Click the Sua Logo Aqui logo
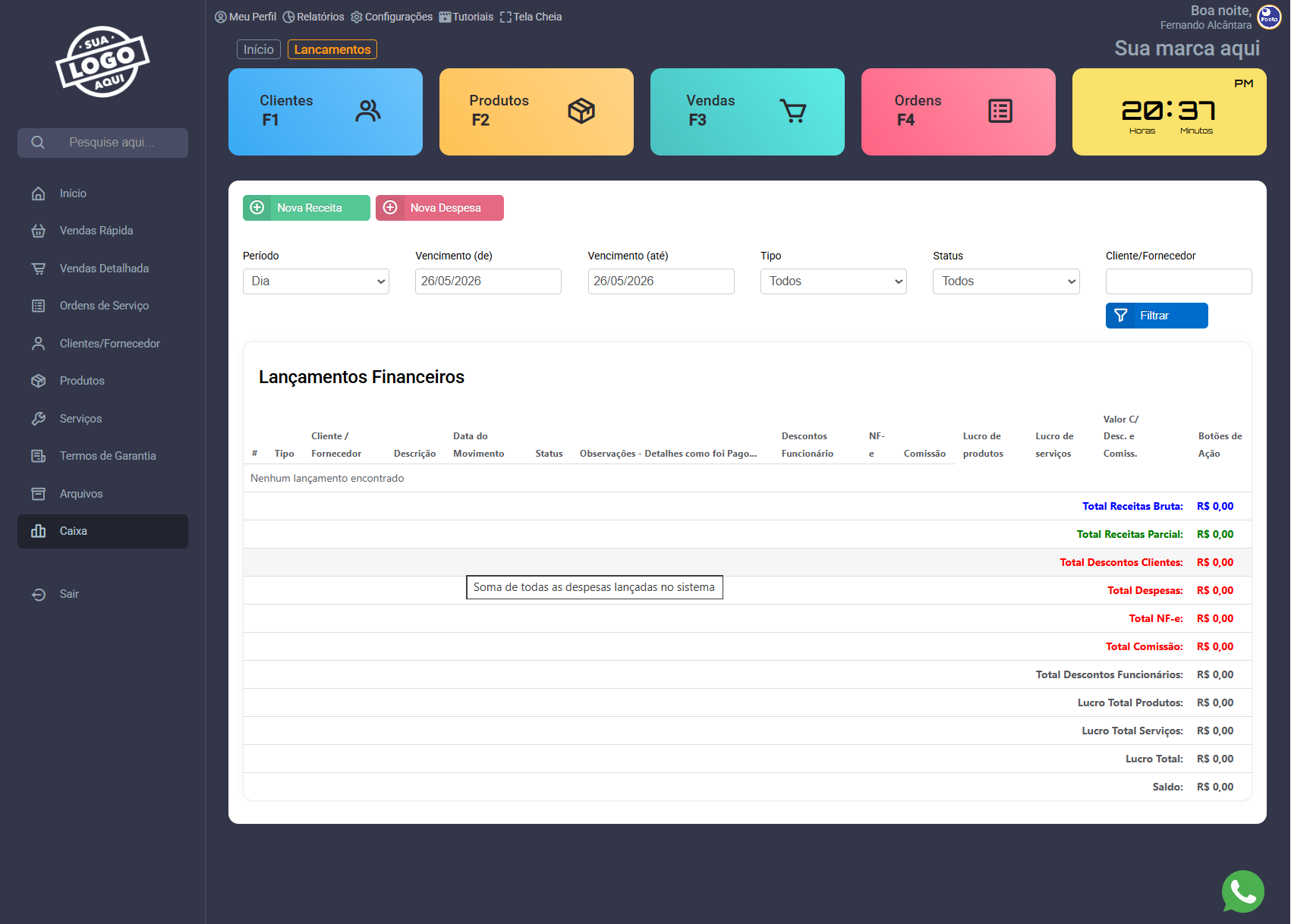The height and width of the screenshot is (924, 1291). tap(102, 62)
